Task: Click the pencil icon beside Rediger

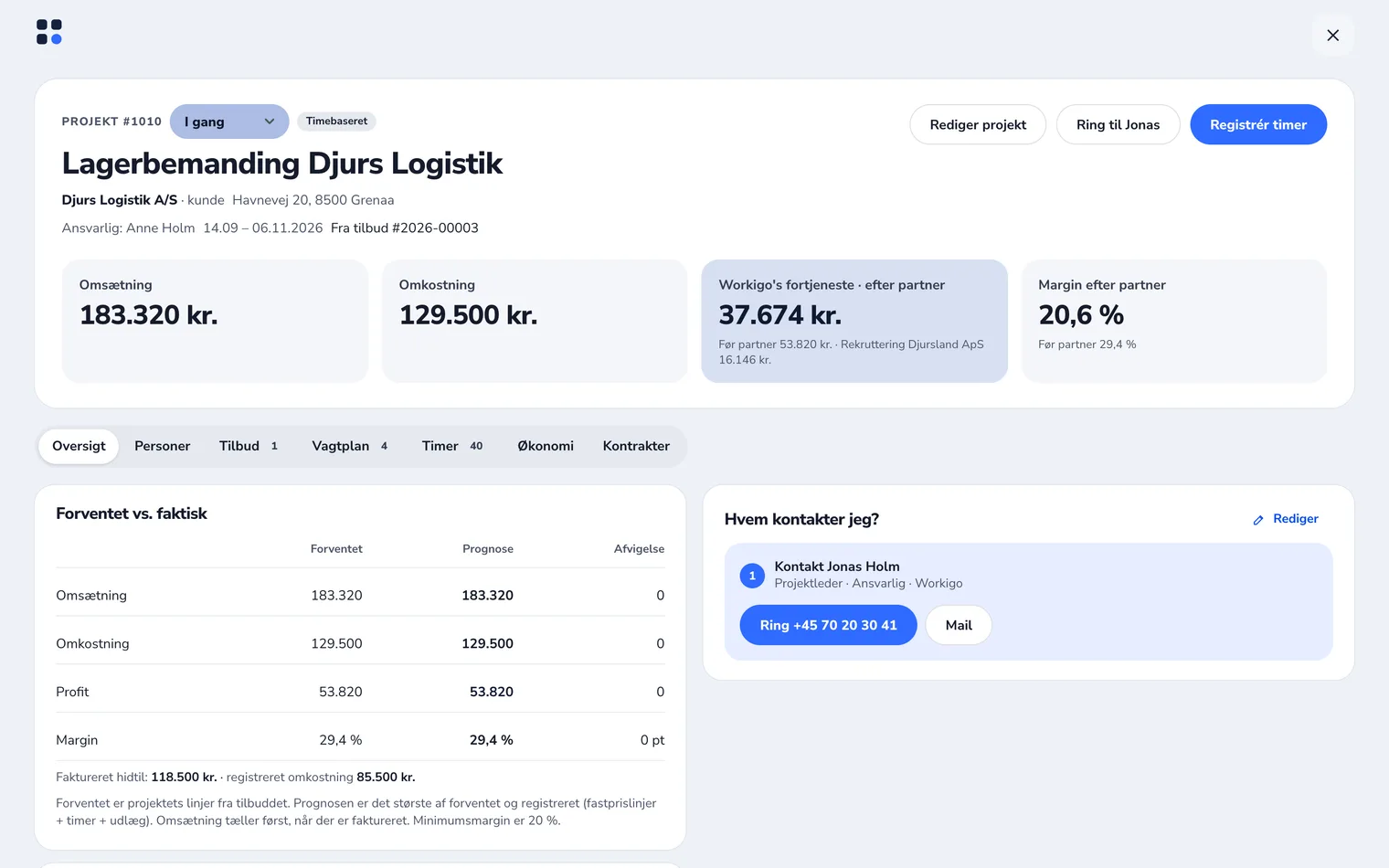Action: pyautogui.click(x=1258, y=520)
